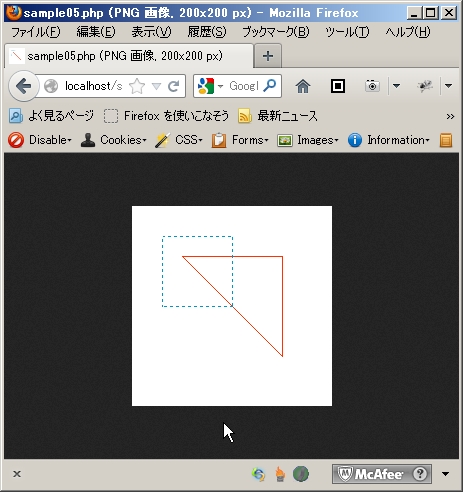Click the McAfee status bar button
The image size is (463, 492).
[382, 474]
